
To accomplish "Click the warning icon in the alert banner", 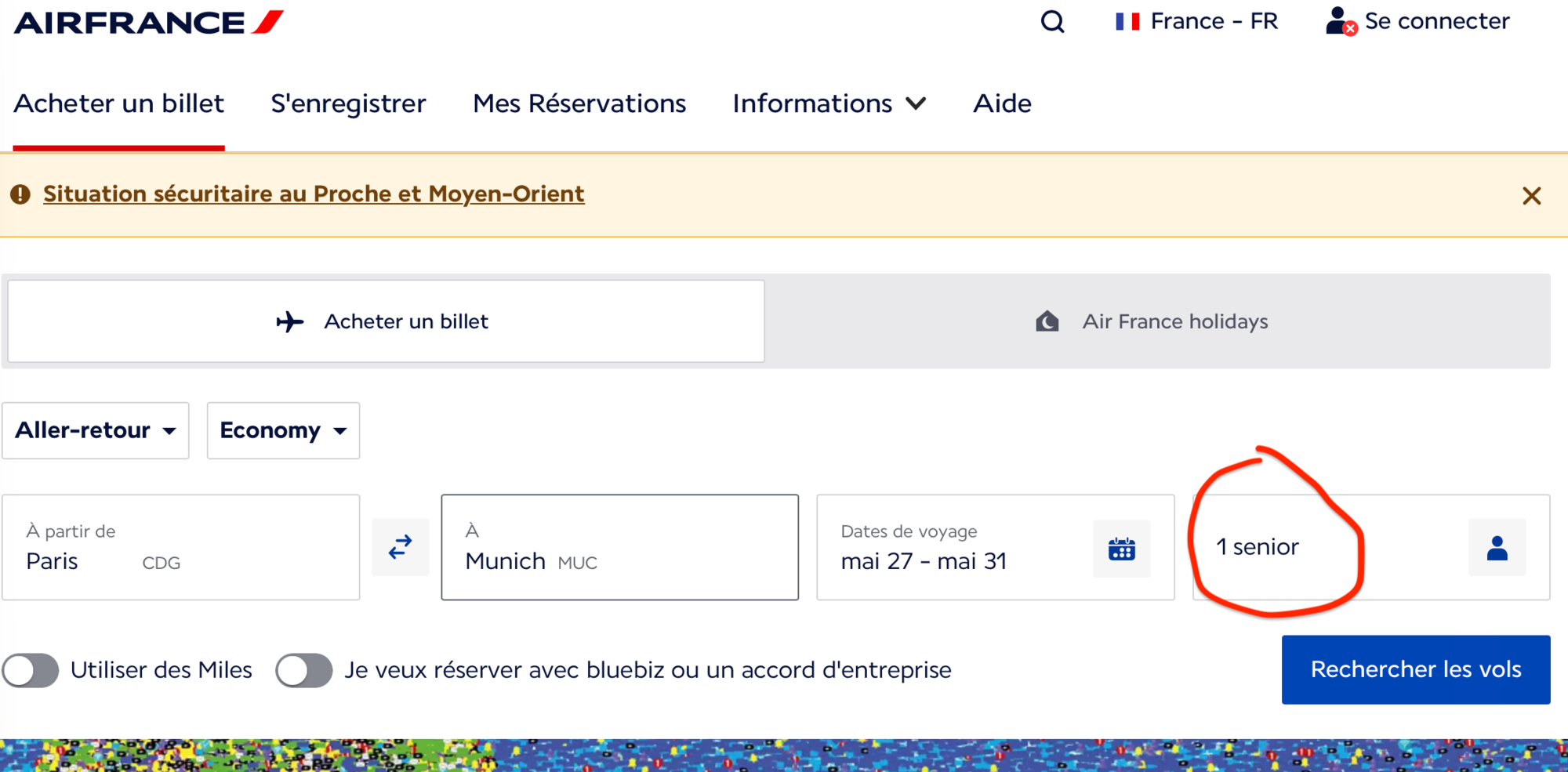I will (21, 194).
